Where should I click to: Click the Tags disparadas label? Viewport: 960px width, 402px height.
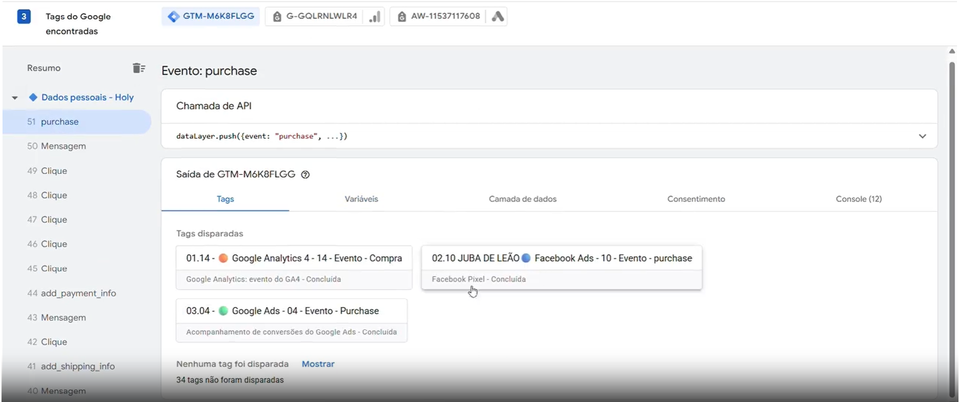tap(209, 234)
